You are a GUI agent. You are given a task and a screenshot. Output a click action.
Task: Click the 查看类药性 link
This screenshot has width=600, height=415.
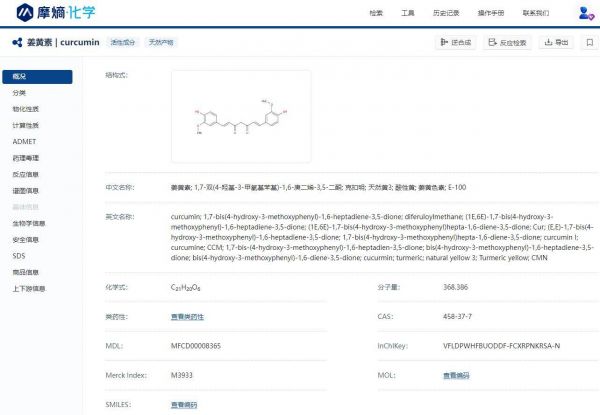[186, 316]
